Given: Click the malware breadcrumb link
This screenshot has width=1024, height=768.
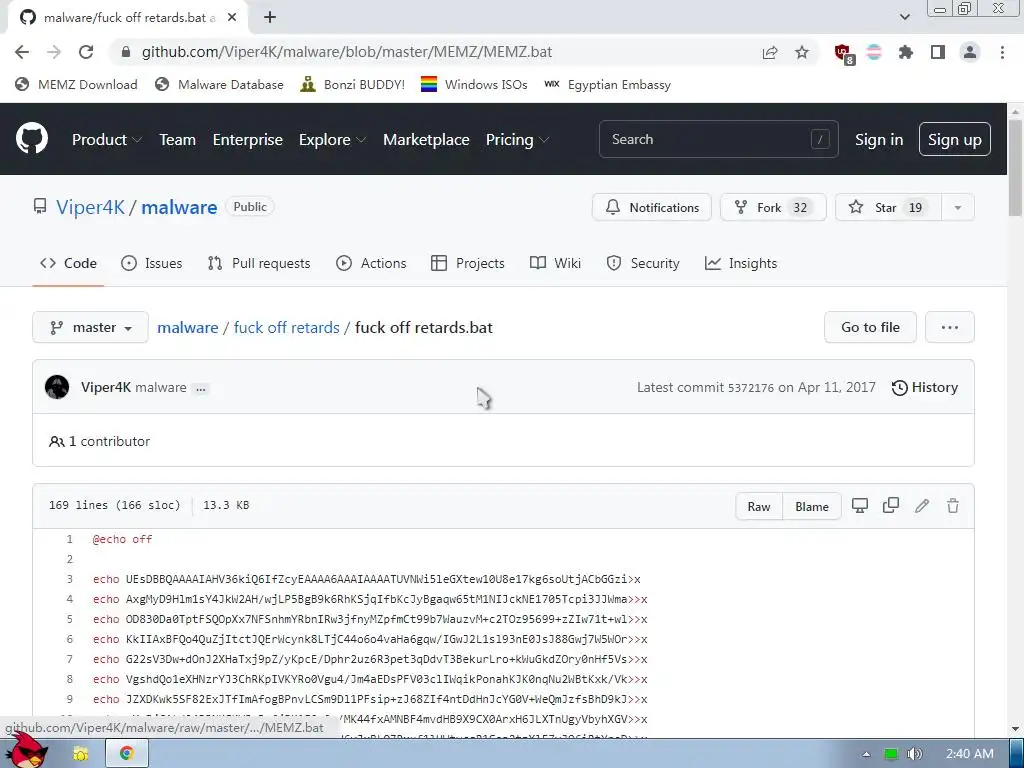Looking at the screenshot, I should click(x=187, y=327).
